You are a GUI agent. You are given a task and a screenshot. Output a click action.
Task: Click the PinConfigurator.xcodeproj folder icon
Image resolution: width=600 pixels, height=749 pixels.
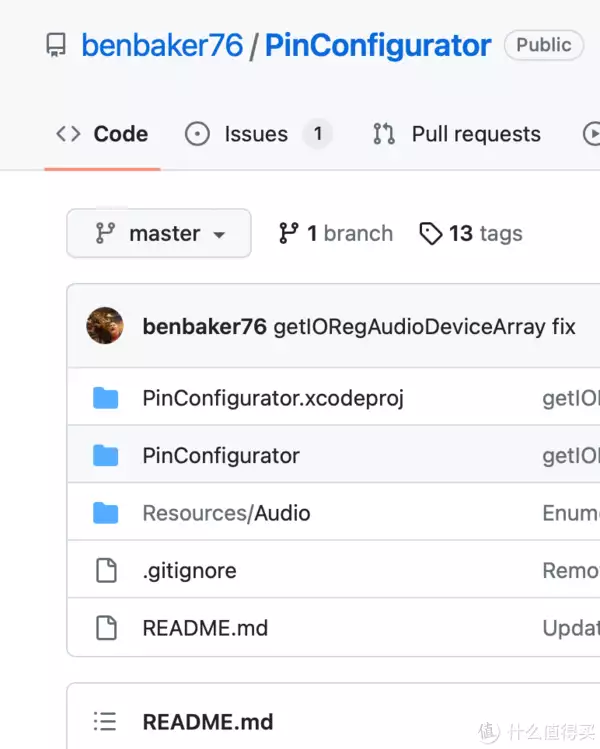click(x=106, y=398)
